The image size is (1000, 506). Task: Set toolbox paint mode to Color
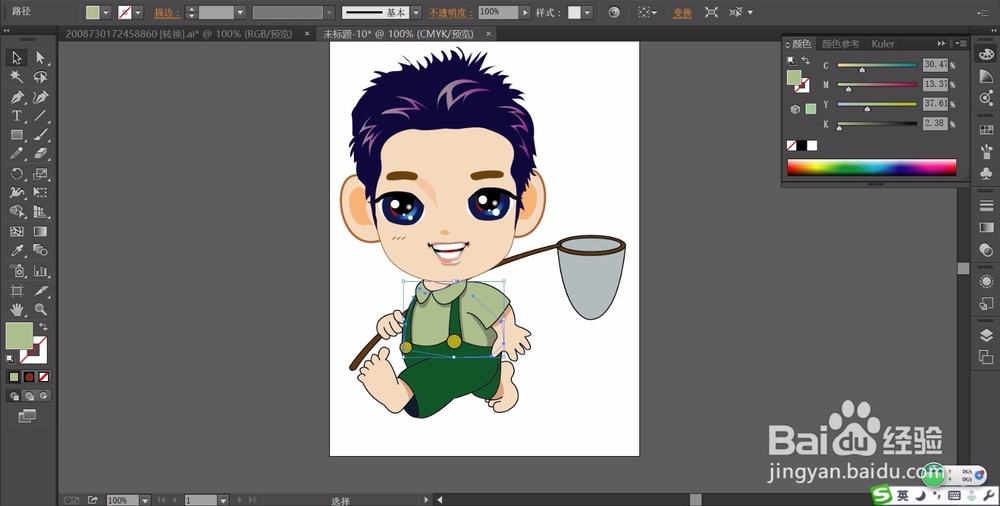(x=14, y=377)
